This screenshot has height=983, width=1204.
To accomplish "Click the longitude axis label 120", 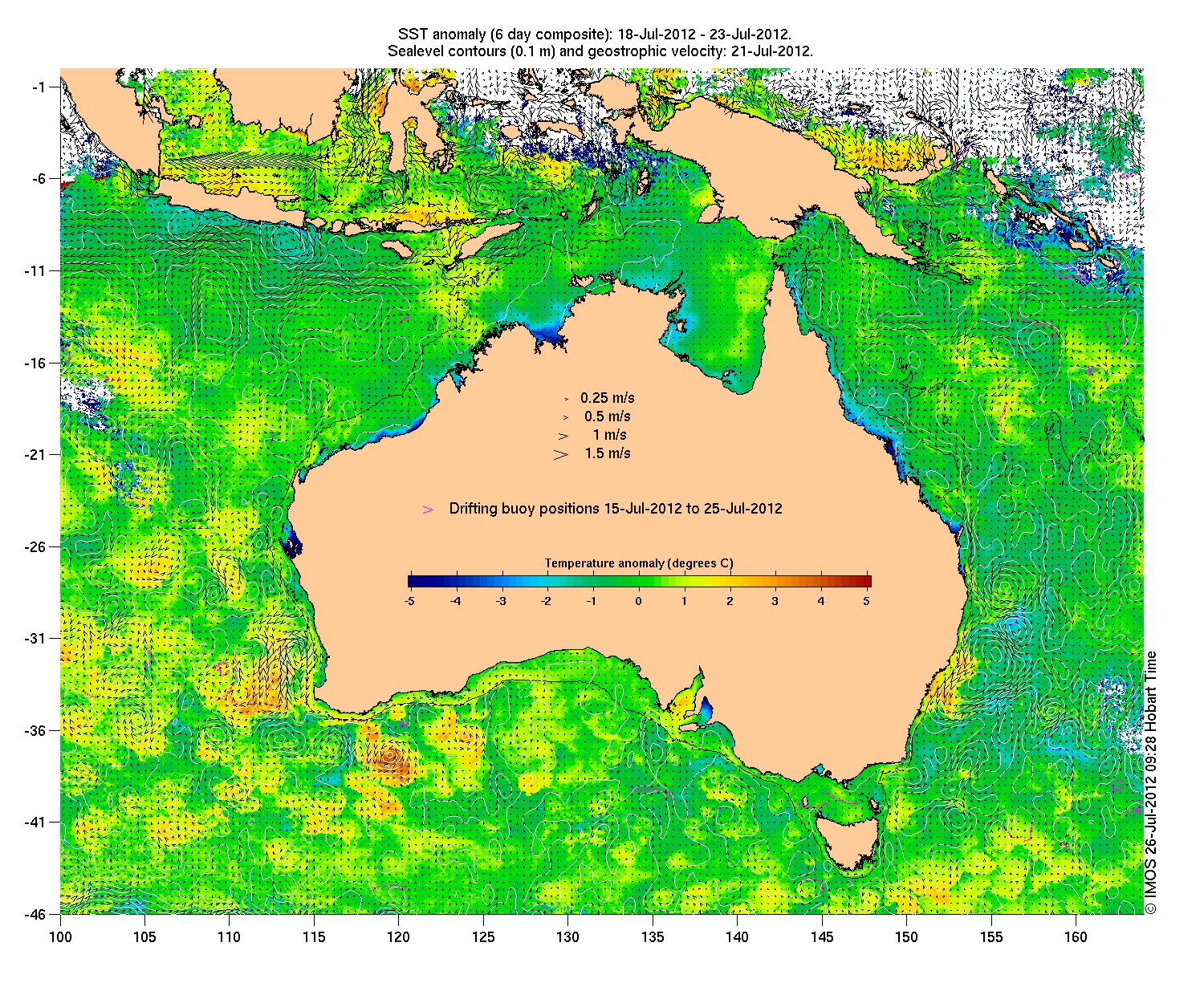I will pyautogui.click(x=398, y=937).
